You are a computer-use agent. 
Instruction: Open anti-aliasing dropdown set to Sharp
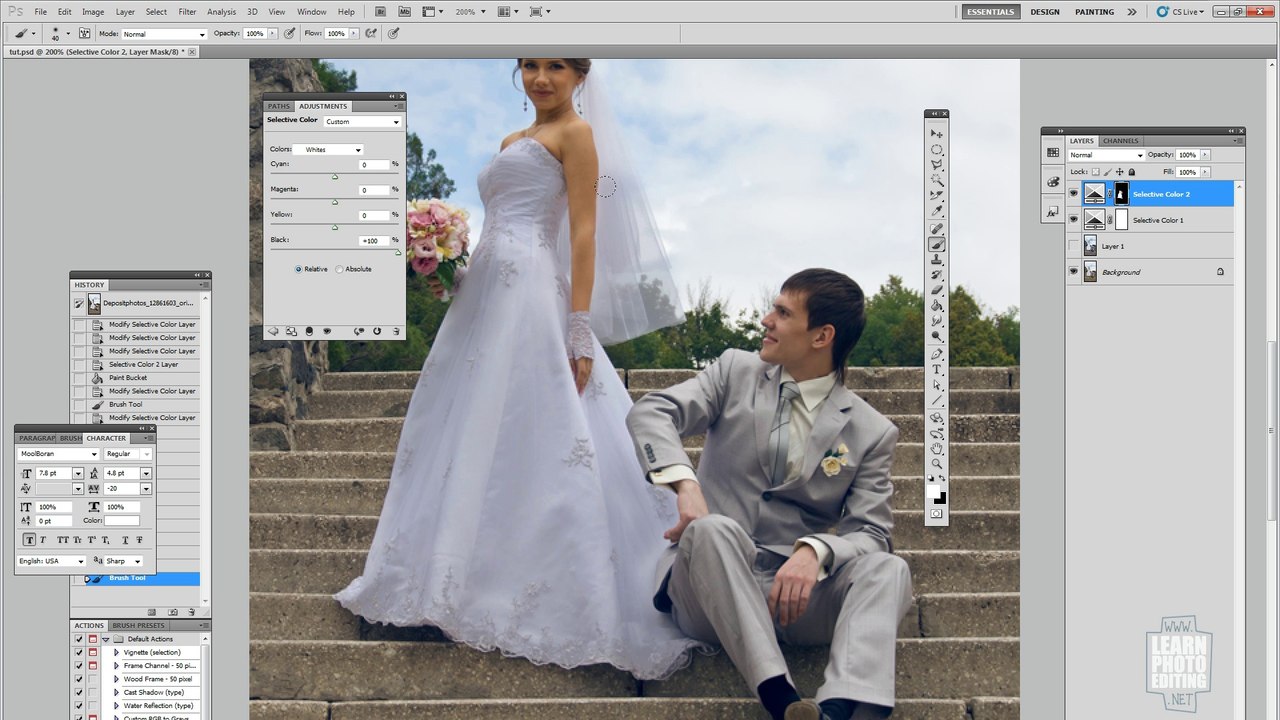123,561
